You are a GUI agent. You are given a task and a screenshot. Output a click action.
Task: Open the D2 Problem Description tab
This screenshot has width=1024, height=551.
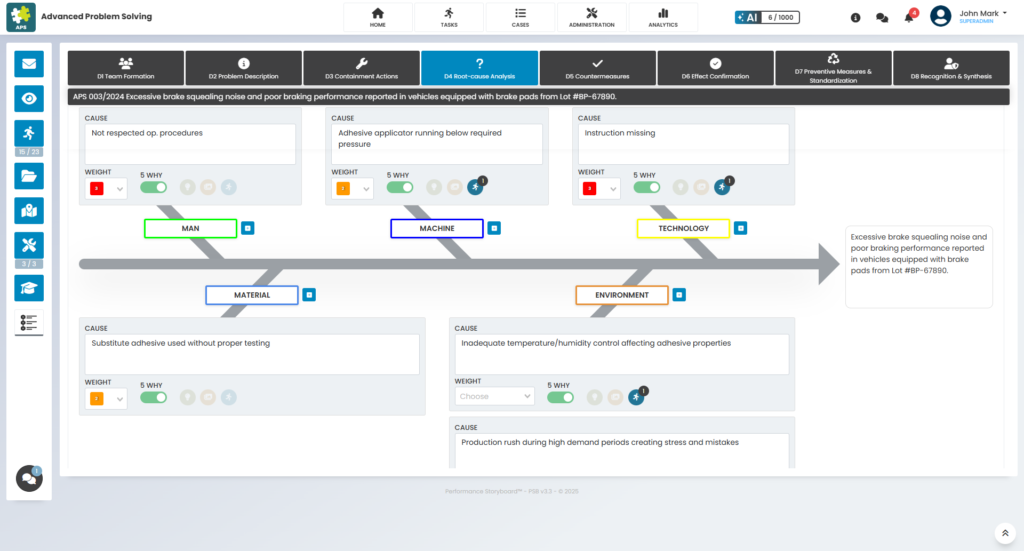click(243, 68)
